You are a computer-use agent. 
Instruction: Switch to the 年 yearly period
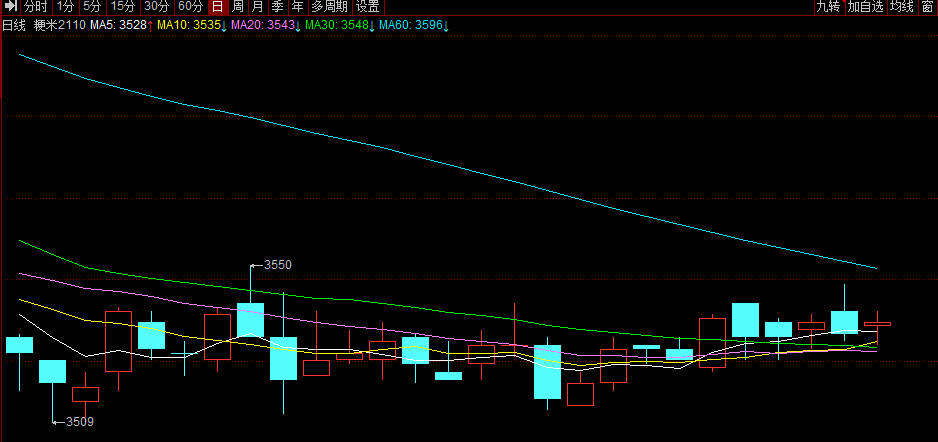[297, 7]
